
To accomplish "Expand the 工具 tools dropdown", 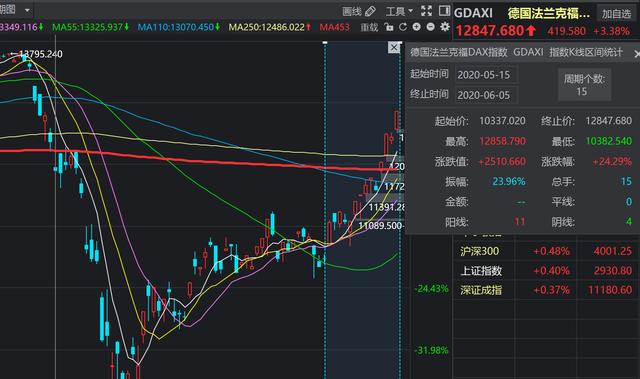I will (x=399, y=11).
